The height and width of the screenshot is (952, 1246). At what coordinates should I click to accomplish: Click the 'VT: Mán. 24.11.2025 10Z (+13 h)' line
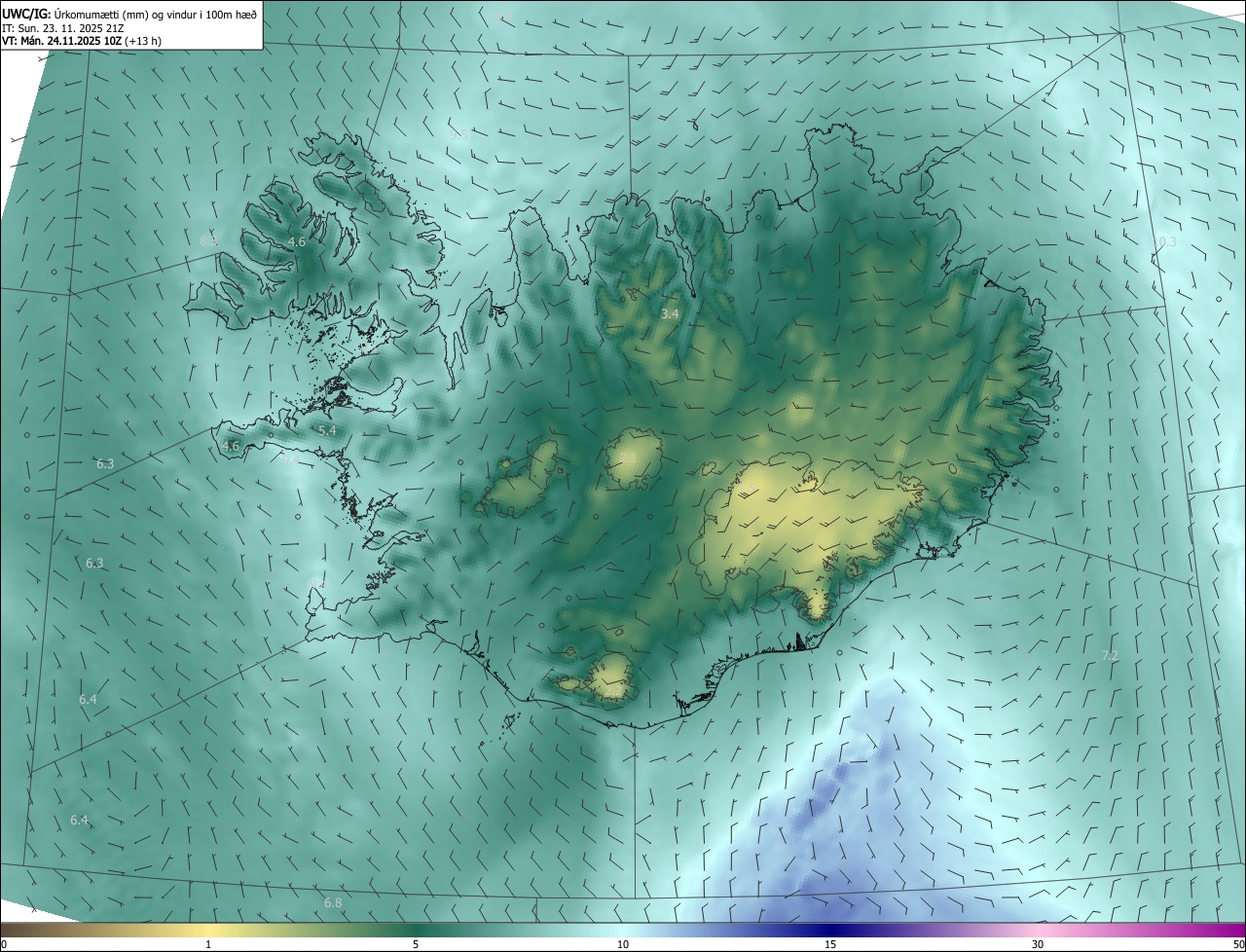82,41
